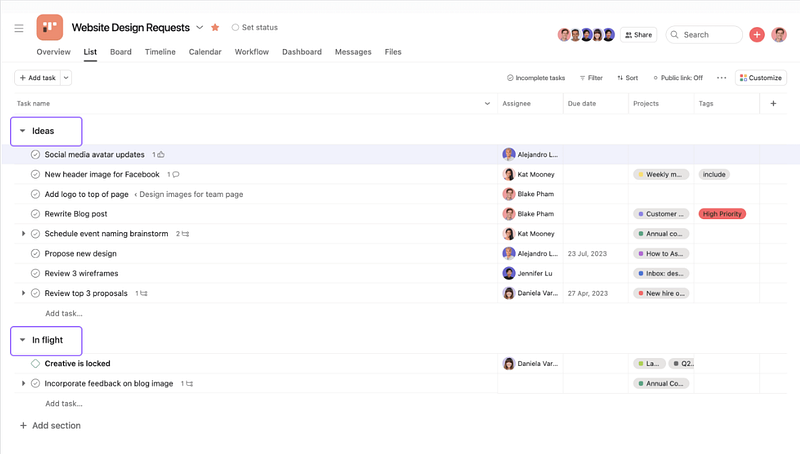Switch to the Board tab

tap(121, 52)
